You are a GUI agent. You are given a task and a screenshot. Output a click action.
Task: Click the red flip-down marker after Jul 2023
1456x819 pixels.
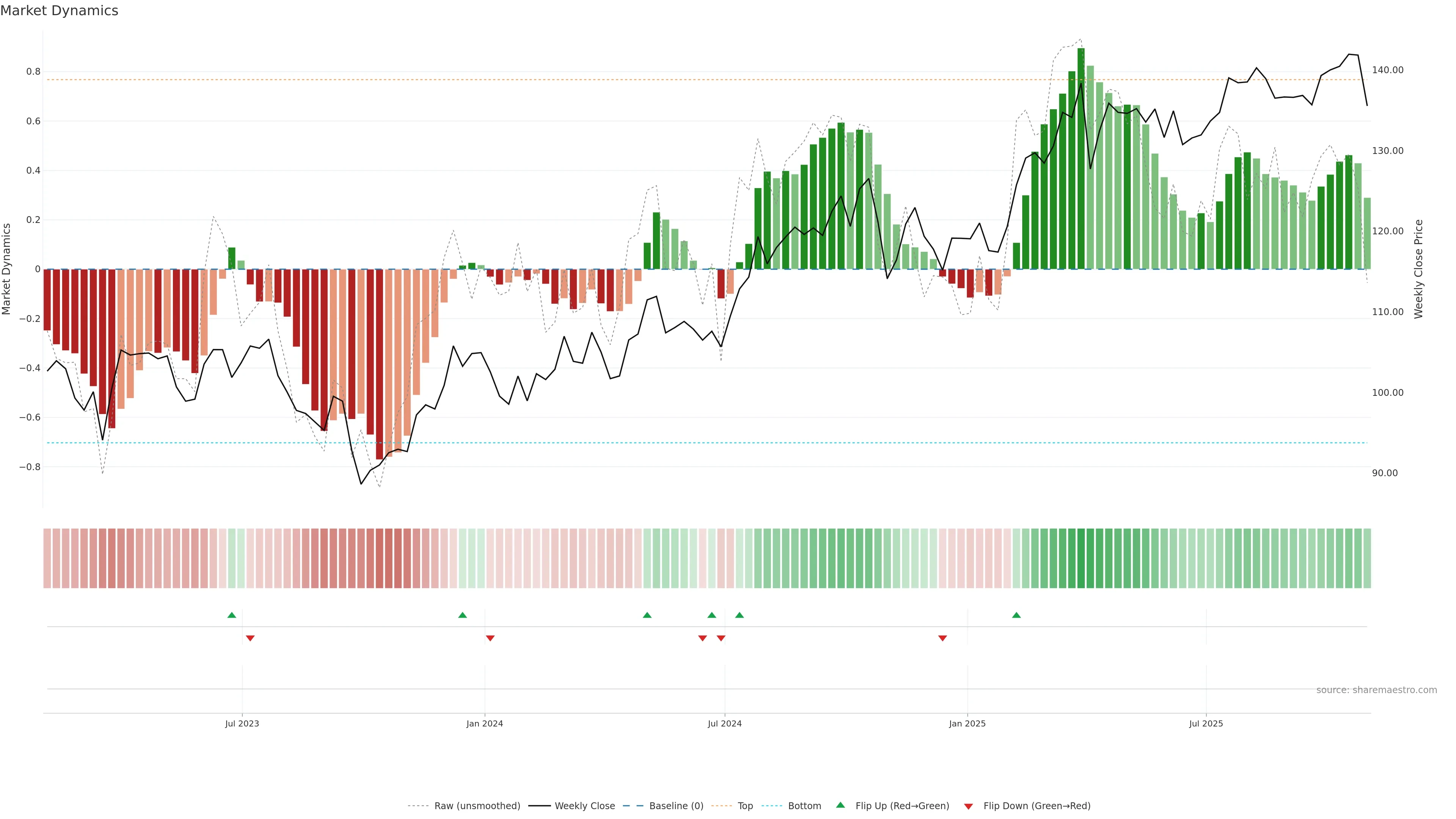click(250, 638)
